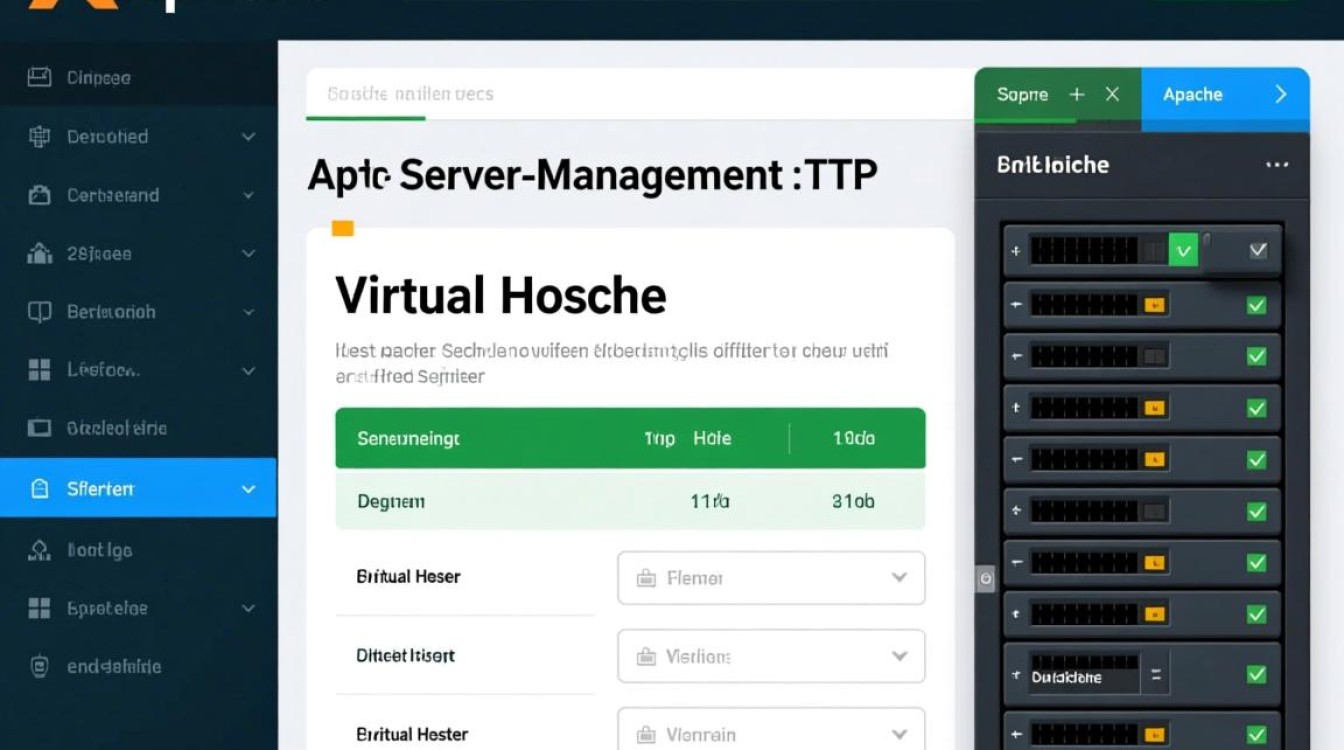Switch to the Apache tab
This screenshot has width=1344, height=750.
click(1193, 95)
